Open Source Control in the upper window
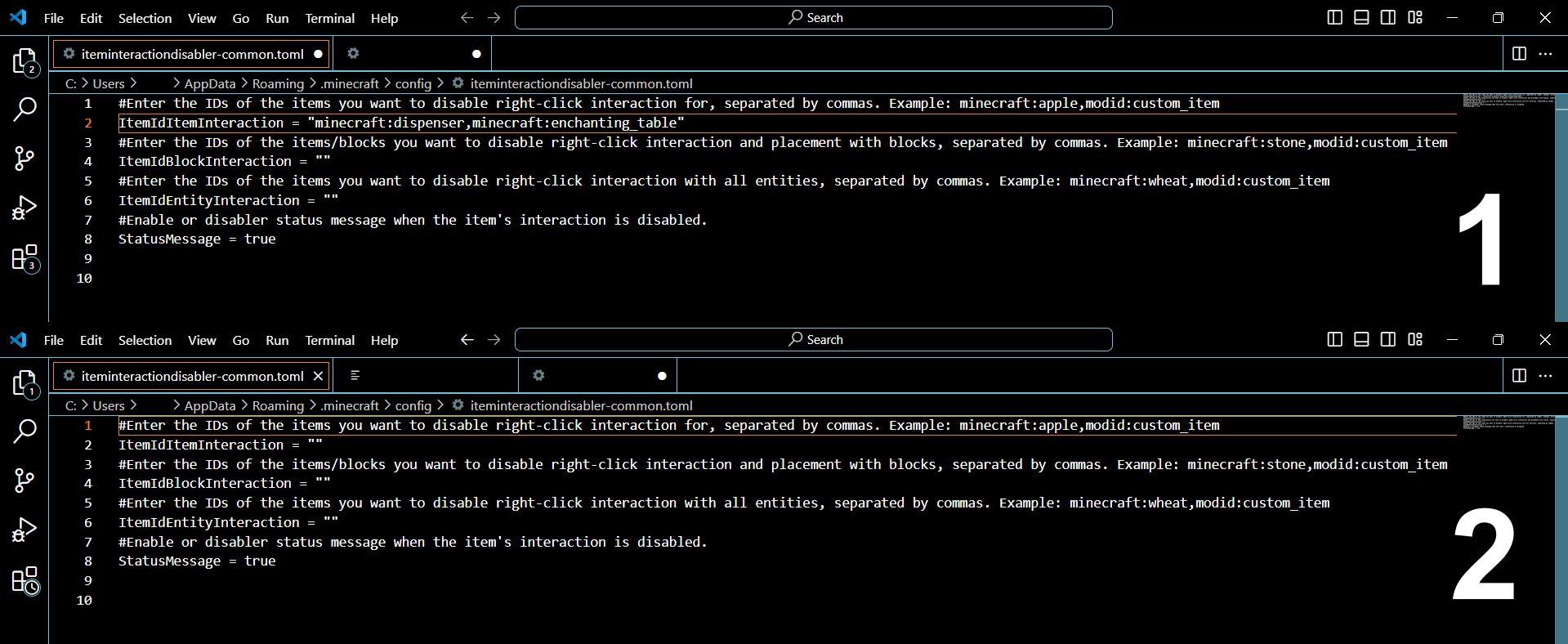The height and width of the screenshot is (644, 1568). [25, 159]
